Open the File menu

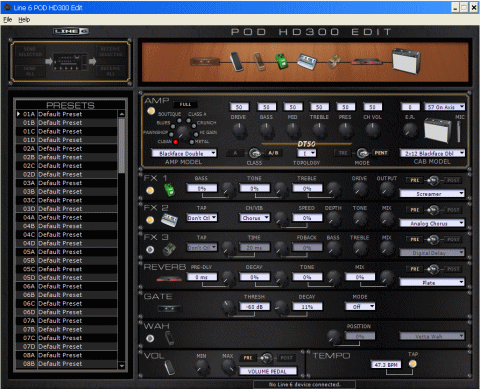click(8, 20)
